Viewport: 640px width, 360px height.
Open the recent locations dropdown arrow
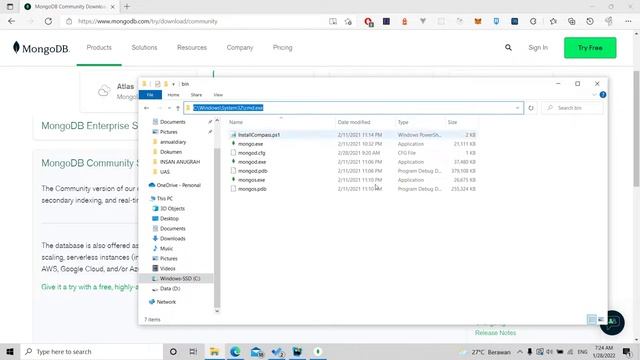tap(169, 108)
